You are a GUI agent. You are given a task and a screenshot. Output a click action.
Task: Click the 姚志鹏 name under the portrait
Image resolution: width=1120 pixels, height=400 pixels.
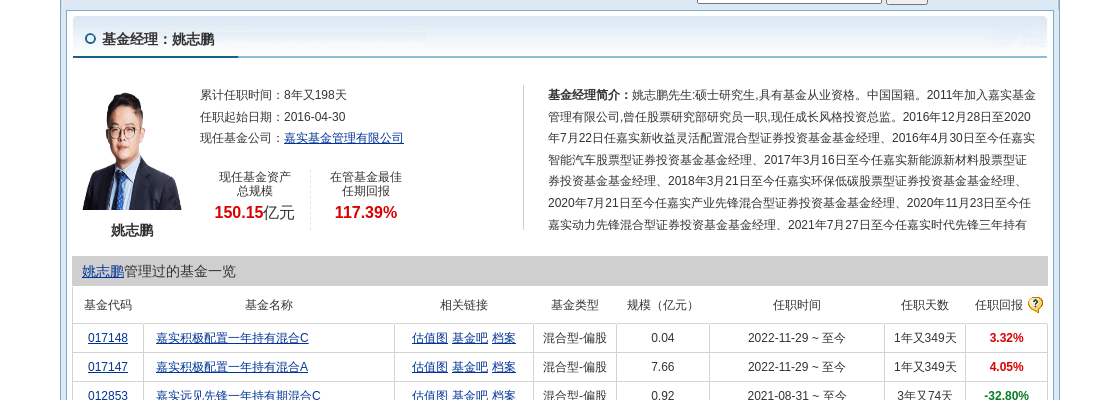pyautogui.click(x=132, y=231)
